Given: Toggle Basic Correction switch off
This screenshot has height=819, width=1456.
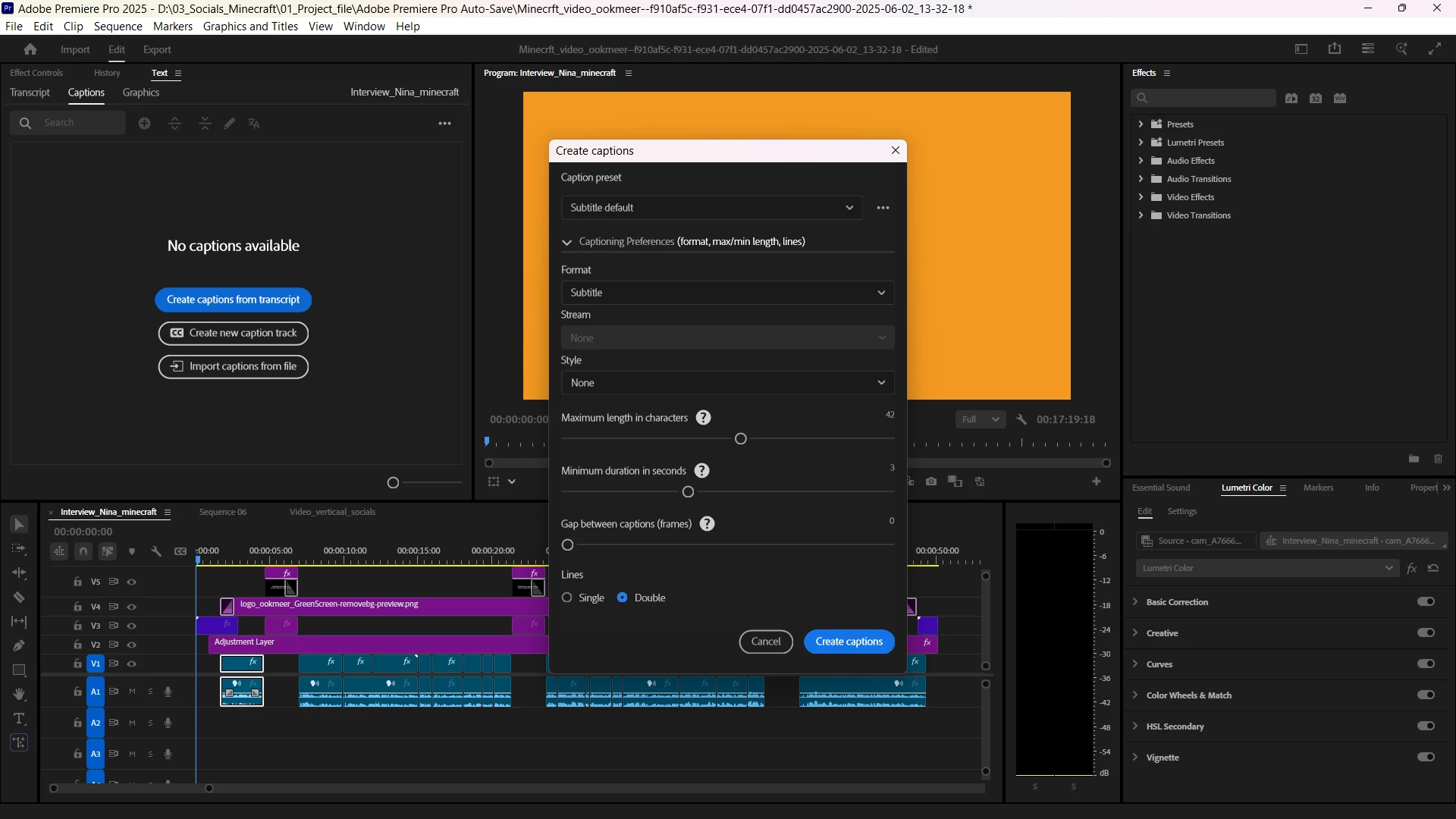Looking at the screenshot, I should pyautogui.click(x=1426, y=602).
